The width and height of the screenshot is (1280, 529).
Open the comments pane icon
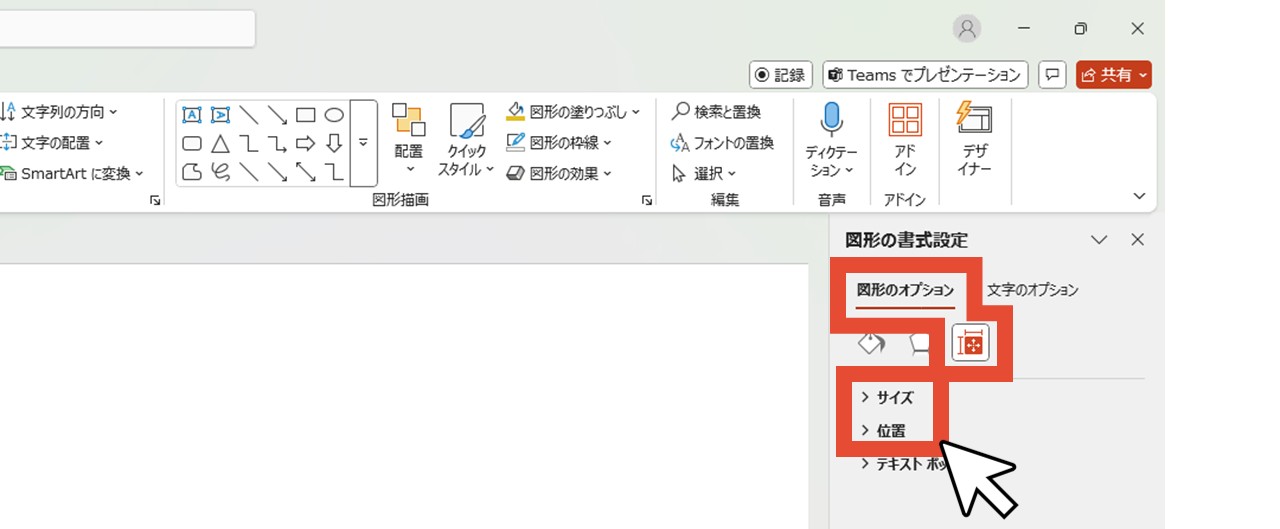(1052, 75)
